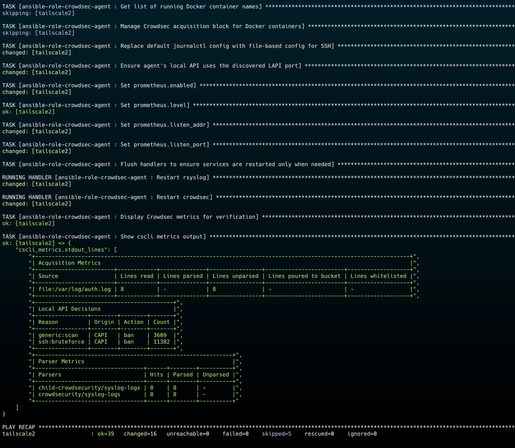Click the 'unreachable=0' recap value
This screenshot has height=448, width=515.
click(188, 434)
